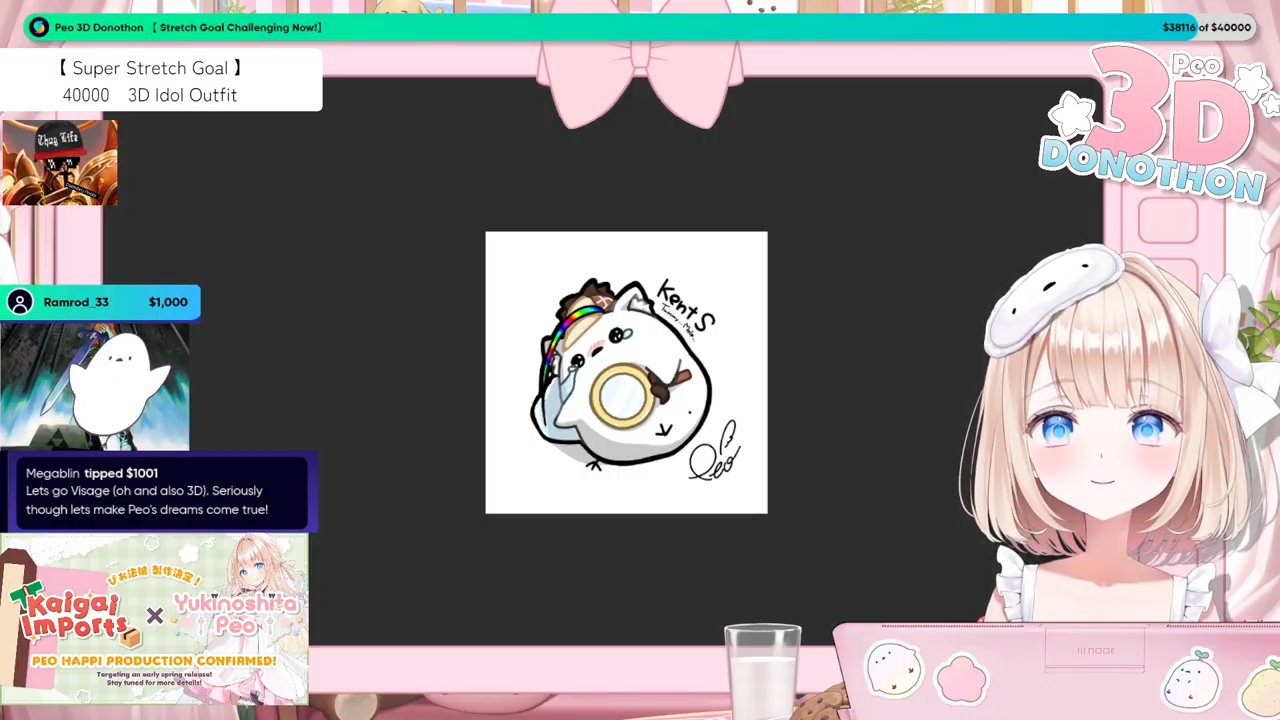Click the Yukinoshita Peo logo text

coord(236,615)
